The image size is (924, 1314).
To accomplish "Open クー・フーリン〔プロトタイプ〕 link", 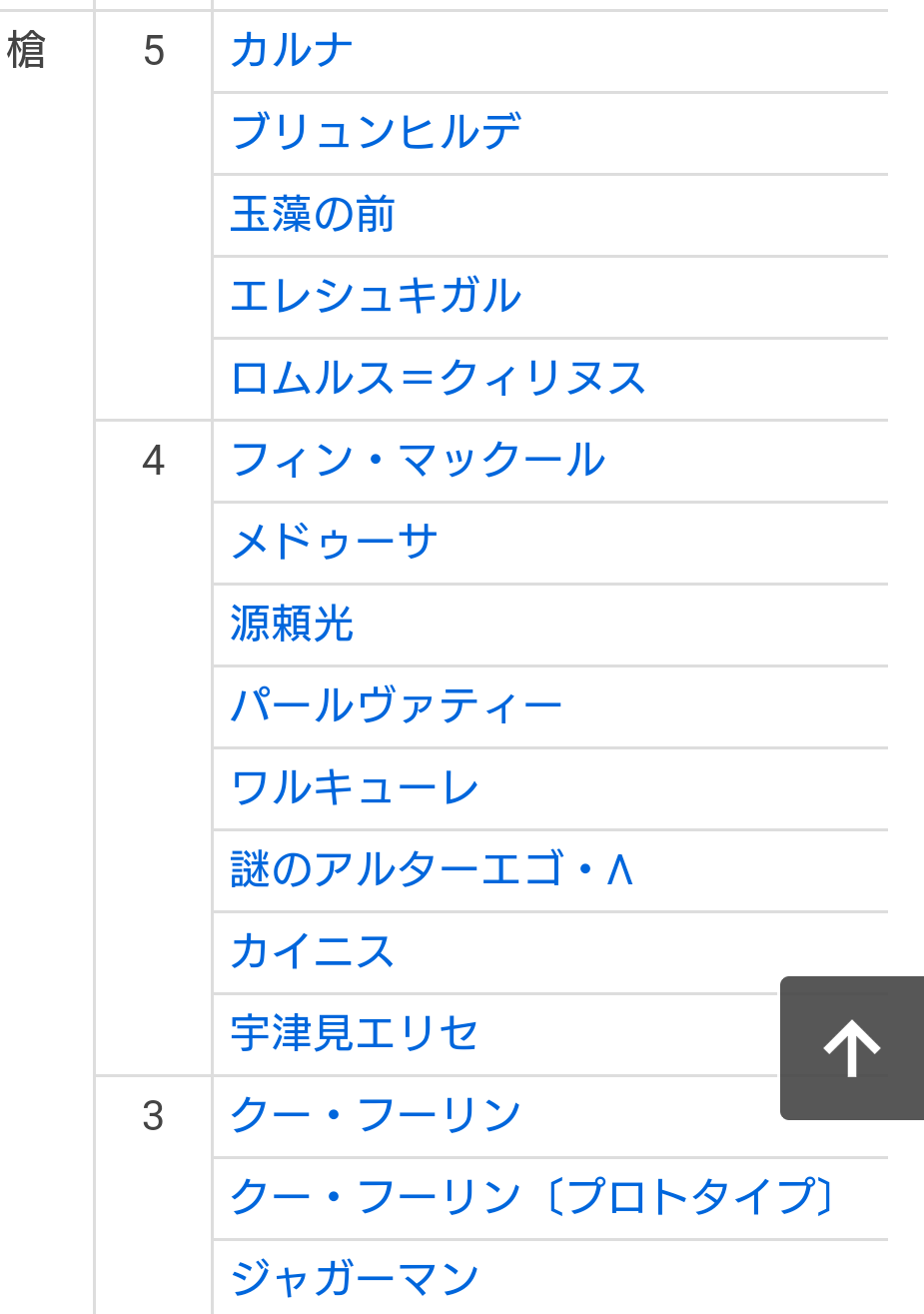I will tap(532, 1198).
